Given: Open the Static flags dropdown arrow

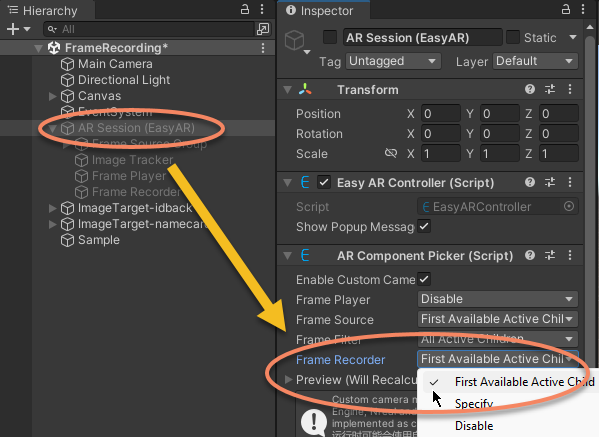Looking at the screenshot, I should pyautogui.click(x=573, y=37).
